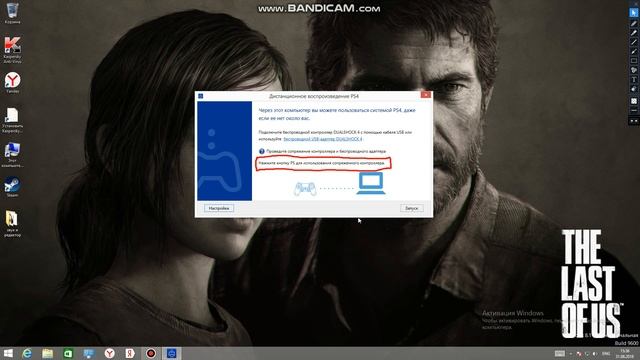The height and width of the screenshot is (360, 640).
Task: Click the blue help question icon
Action: 262,151
